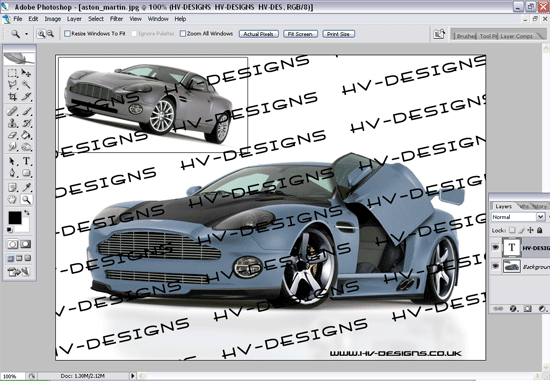
Task: Open the new adjustment layer menu
Action: (542, 309)
